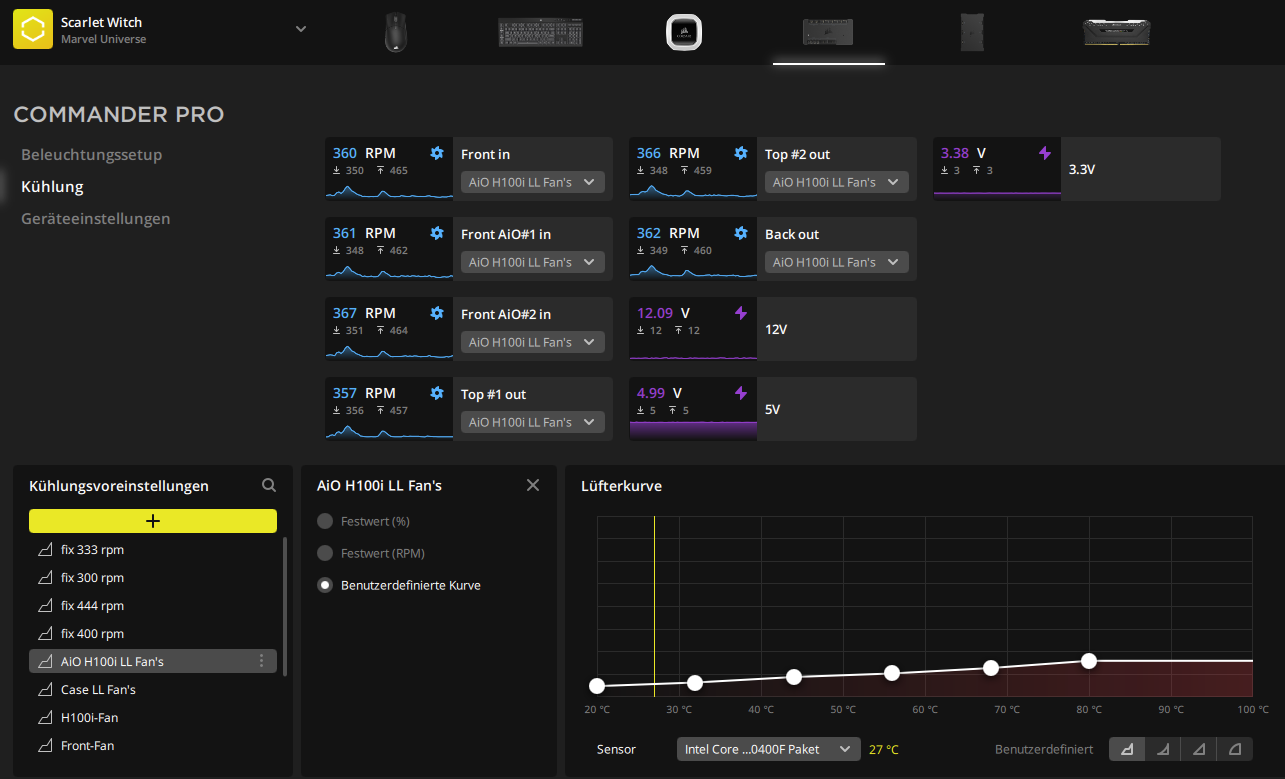Choose Benutzerdefinierte Kurve radio option
1285x779 pixels.
click(324, 585)
